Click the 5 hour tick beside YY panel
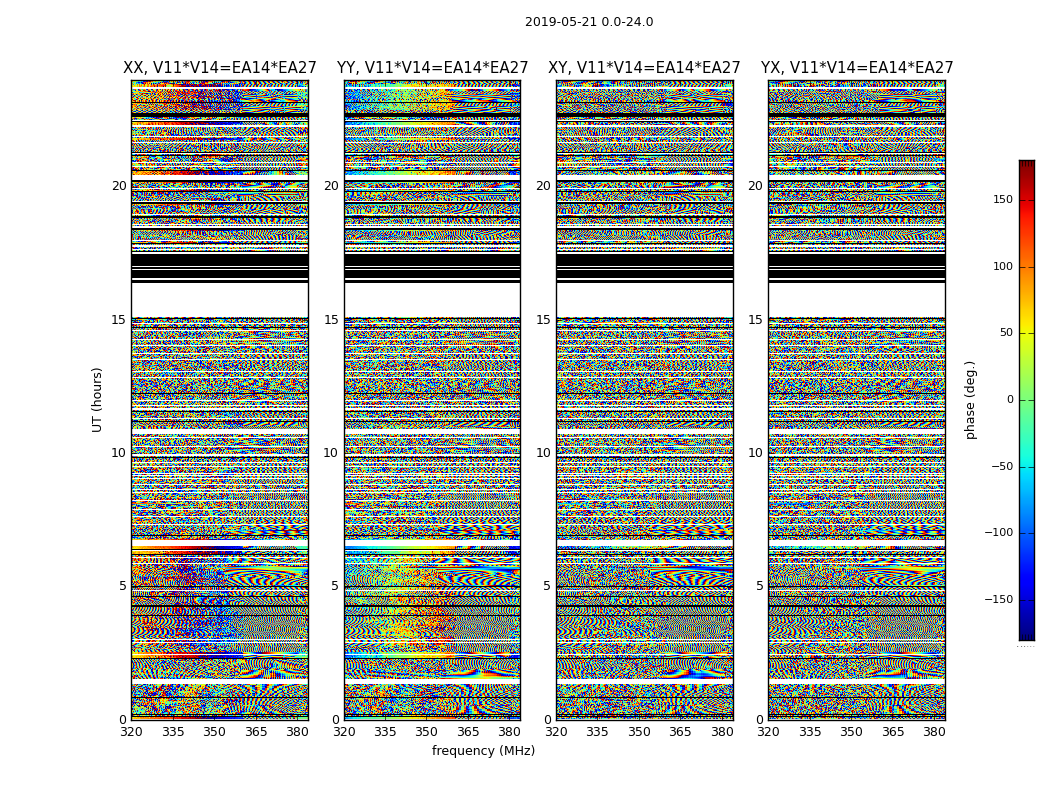The width and height of the screenshot is (1050, 800). [335, 586]
